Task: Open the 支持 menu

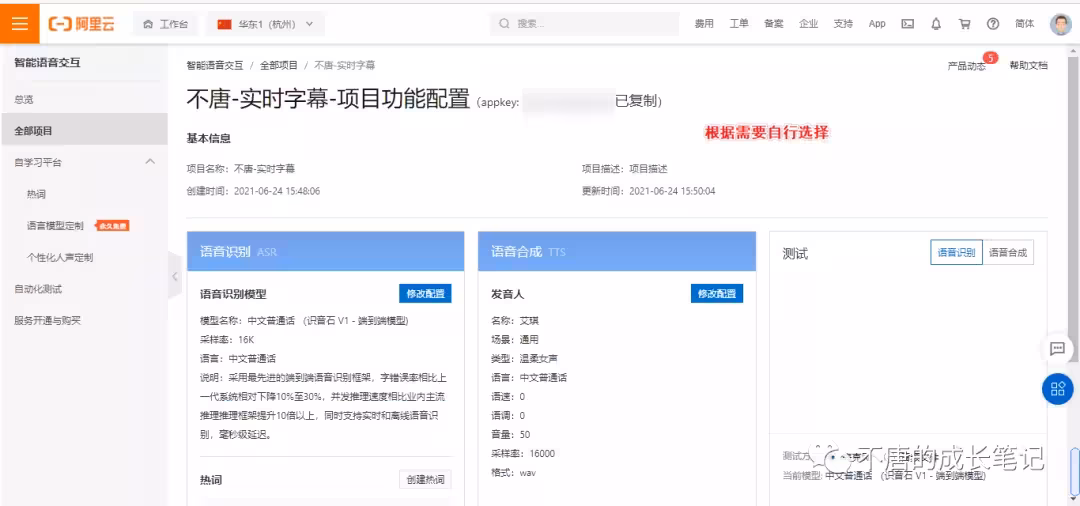Action: (843, 24)
